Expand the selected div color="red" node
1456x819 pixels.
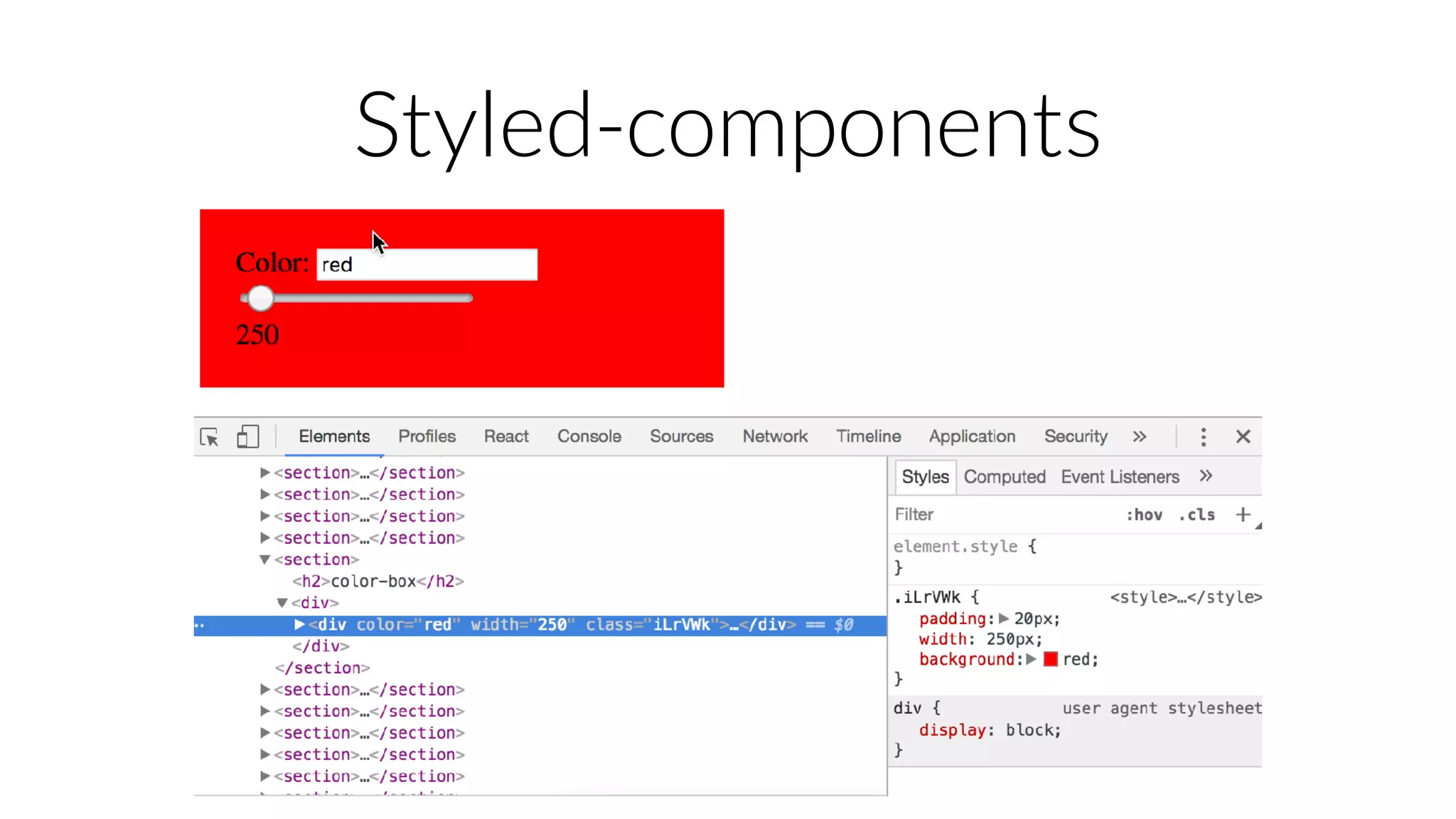point(299,624)
